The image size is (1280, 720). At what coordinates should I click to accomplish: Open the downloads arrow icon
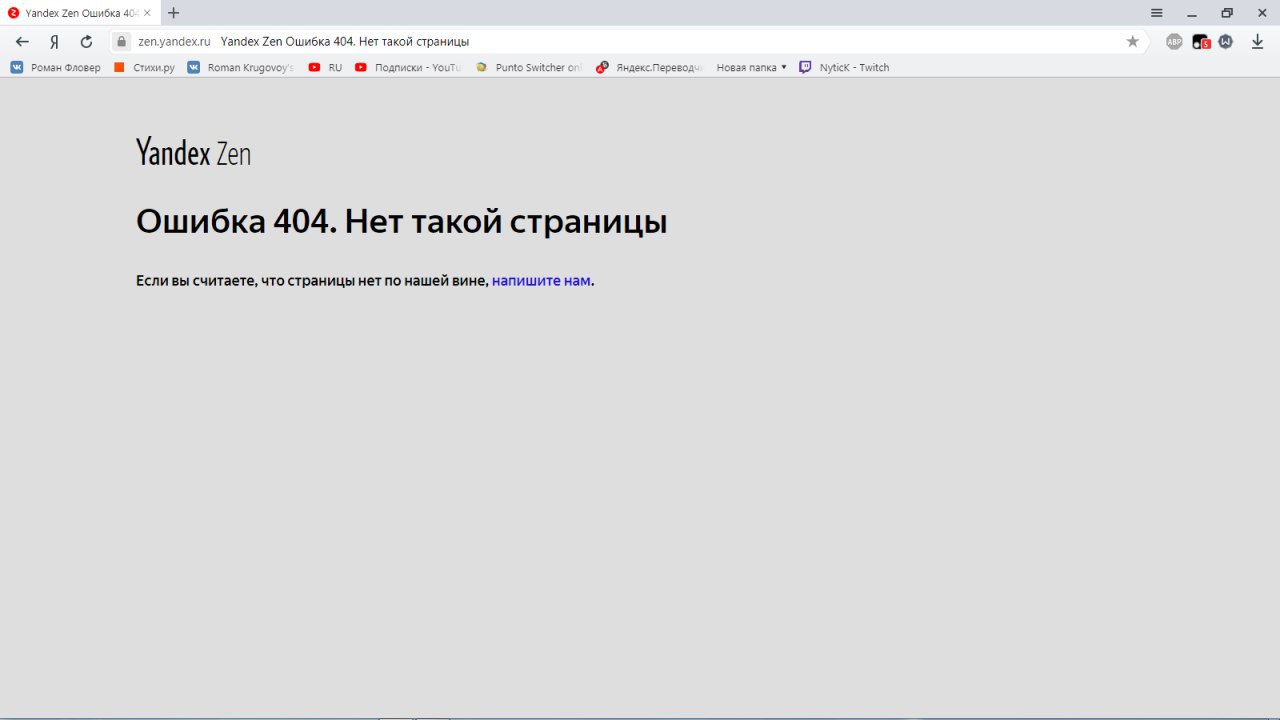pyautogui.click(x=1258, y=42)
